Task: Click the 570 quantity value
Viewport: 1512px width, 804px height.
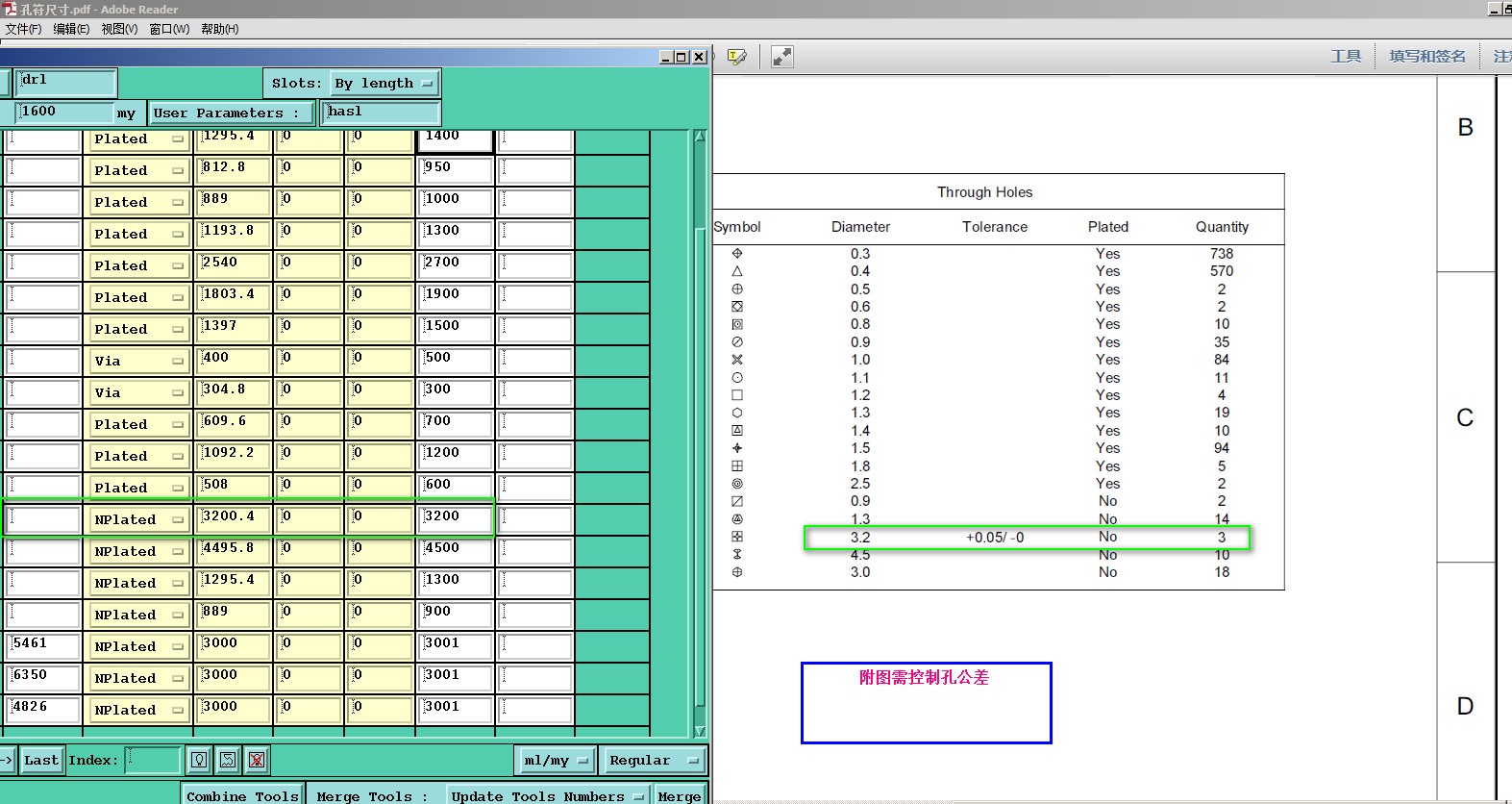Action: pos(1222,271)
